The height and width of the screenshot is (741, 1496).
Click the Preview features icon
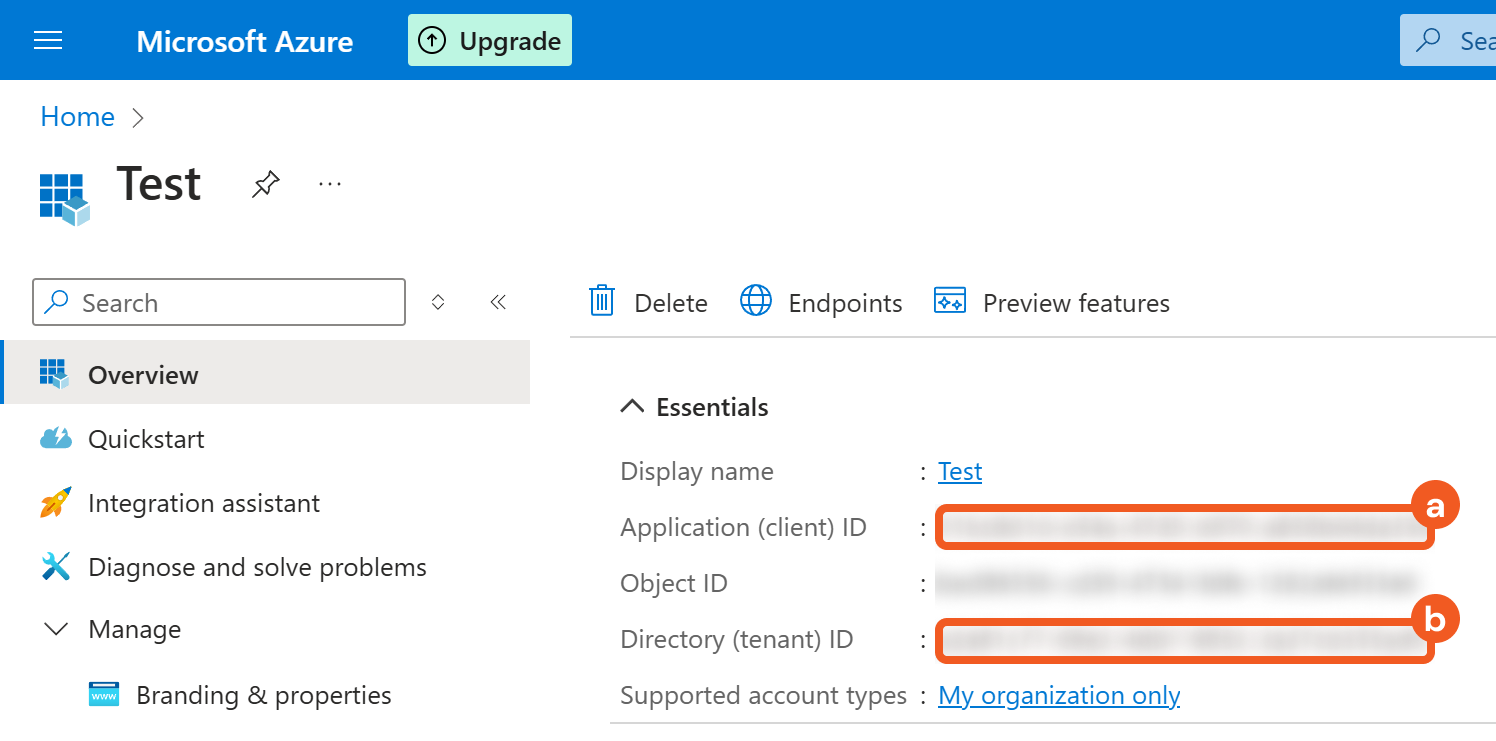coord(949,301)
